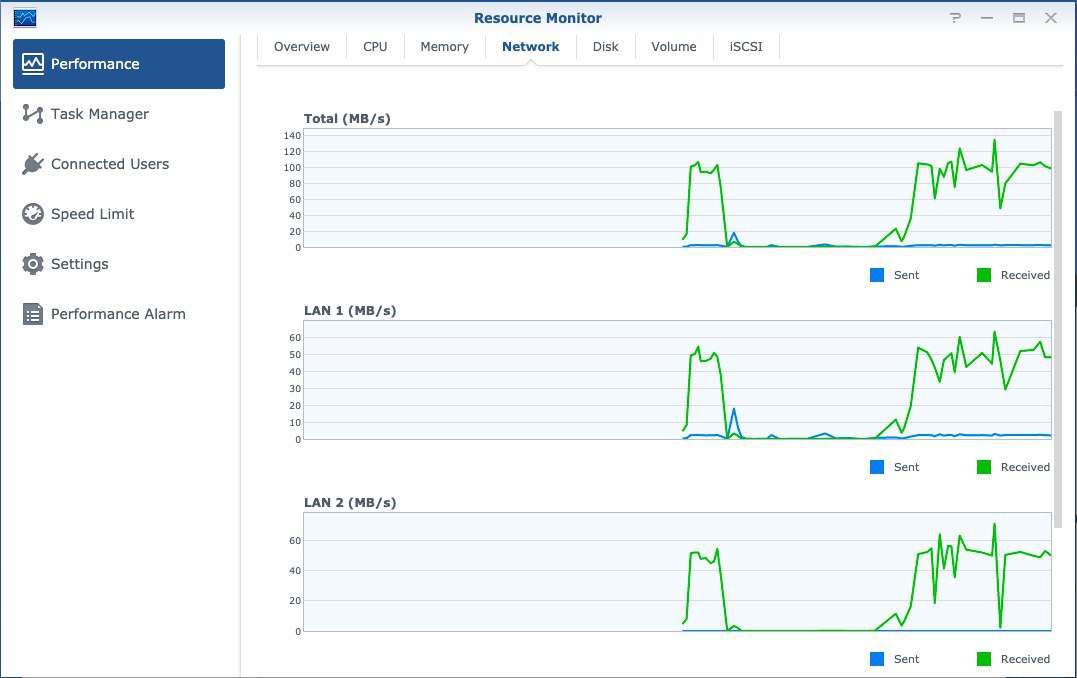Click the Resource Monitor app icon in title bar
This screenshot has width=1077, height=678.
(25, 18)
